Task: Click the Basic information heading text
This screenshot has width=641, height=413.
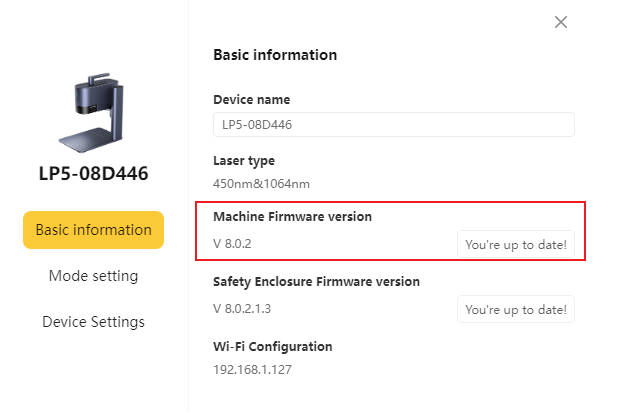Action: pos(275,55)
